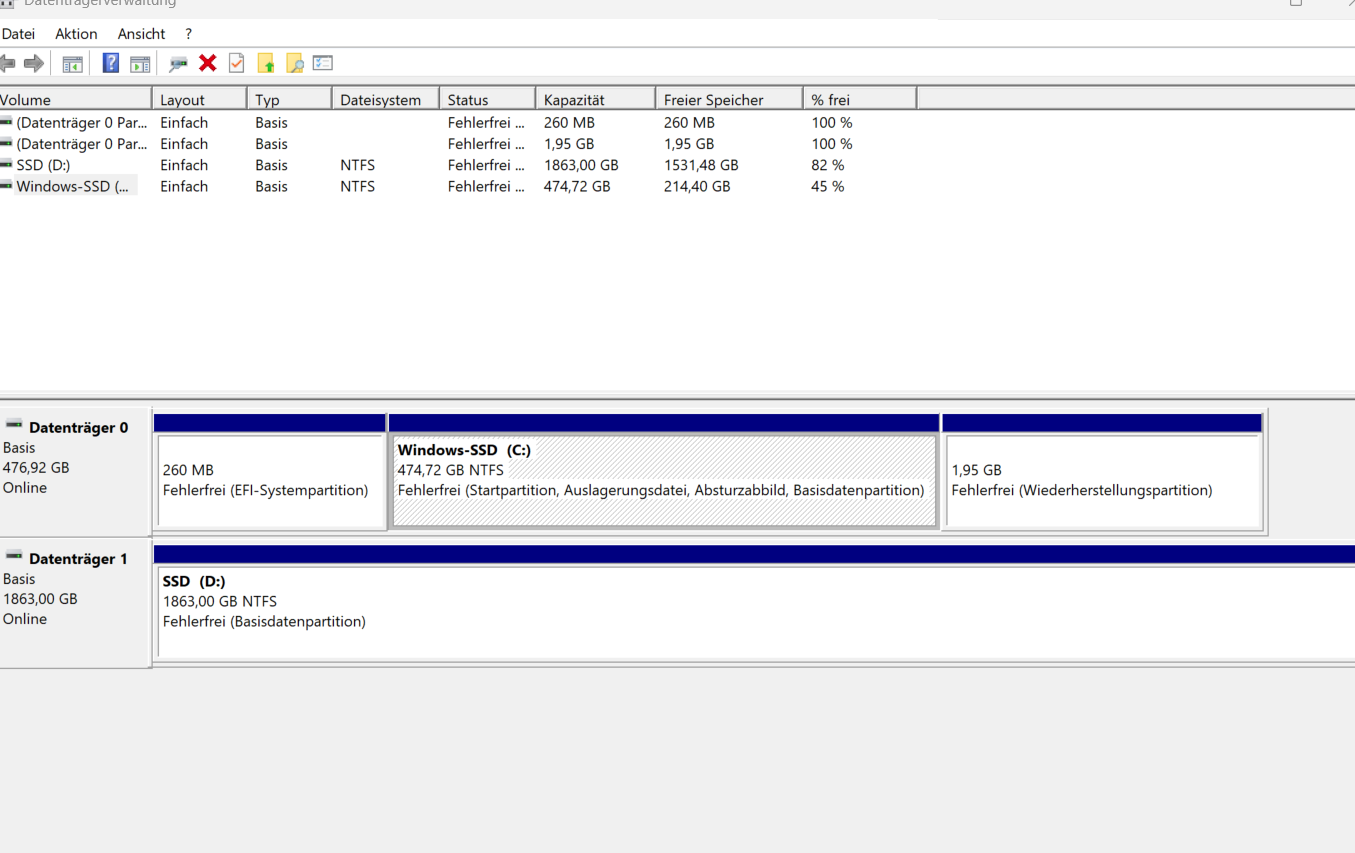Open Help via blue question mark icon
Screen dimensions: 1355x853
[111, 64]
